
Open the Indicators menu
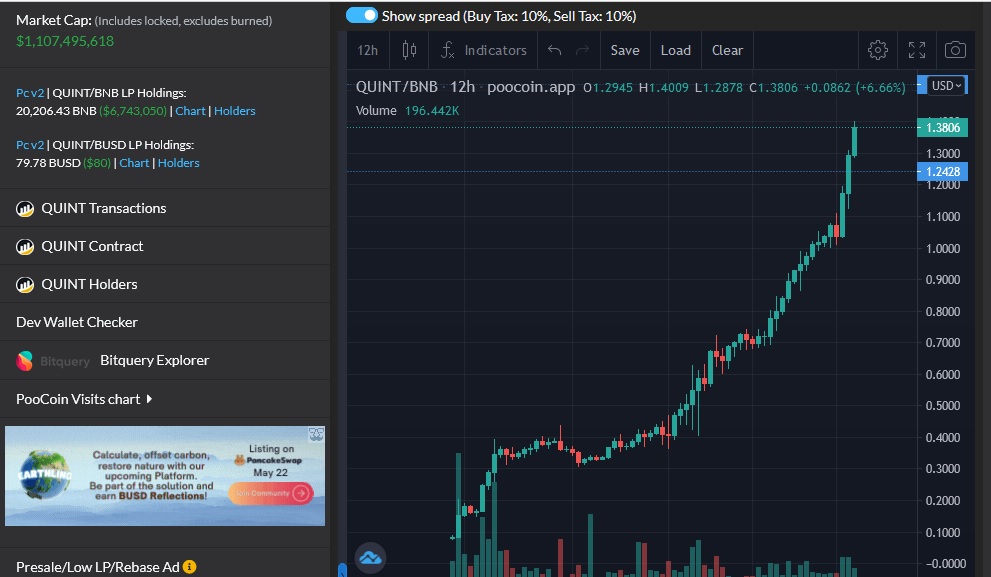[x=484, y=51]
